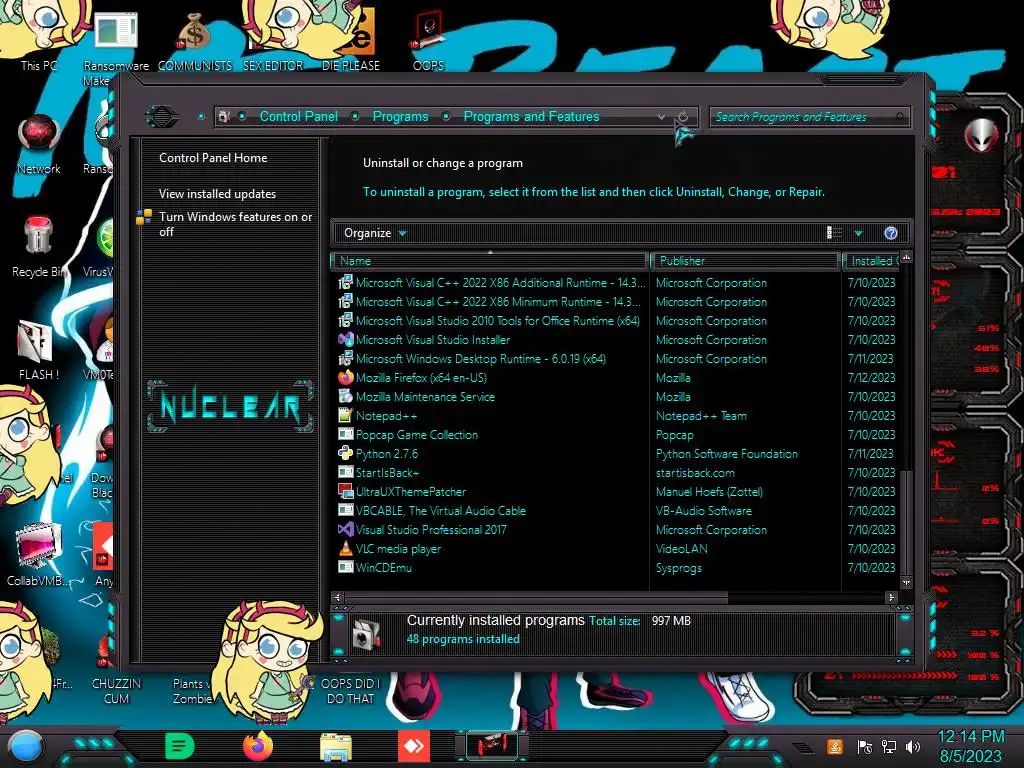The image size is (1024, 768).
Task: Click the volume speaker tray icon
Action: tap(913, 747)
